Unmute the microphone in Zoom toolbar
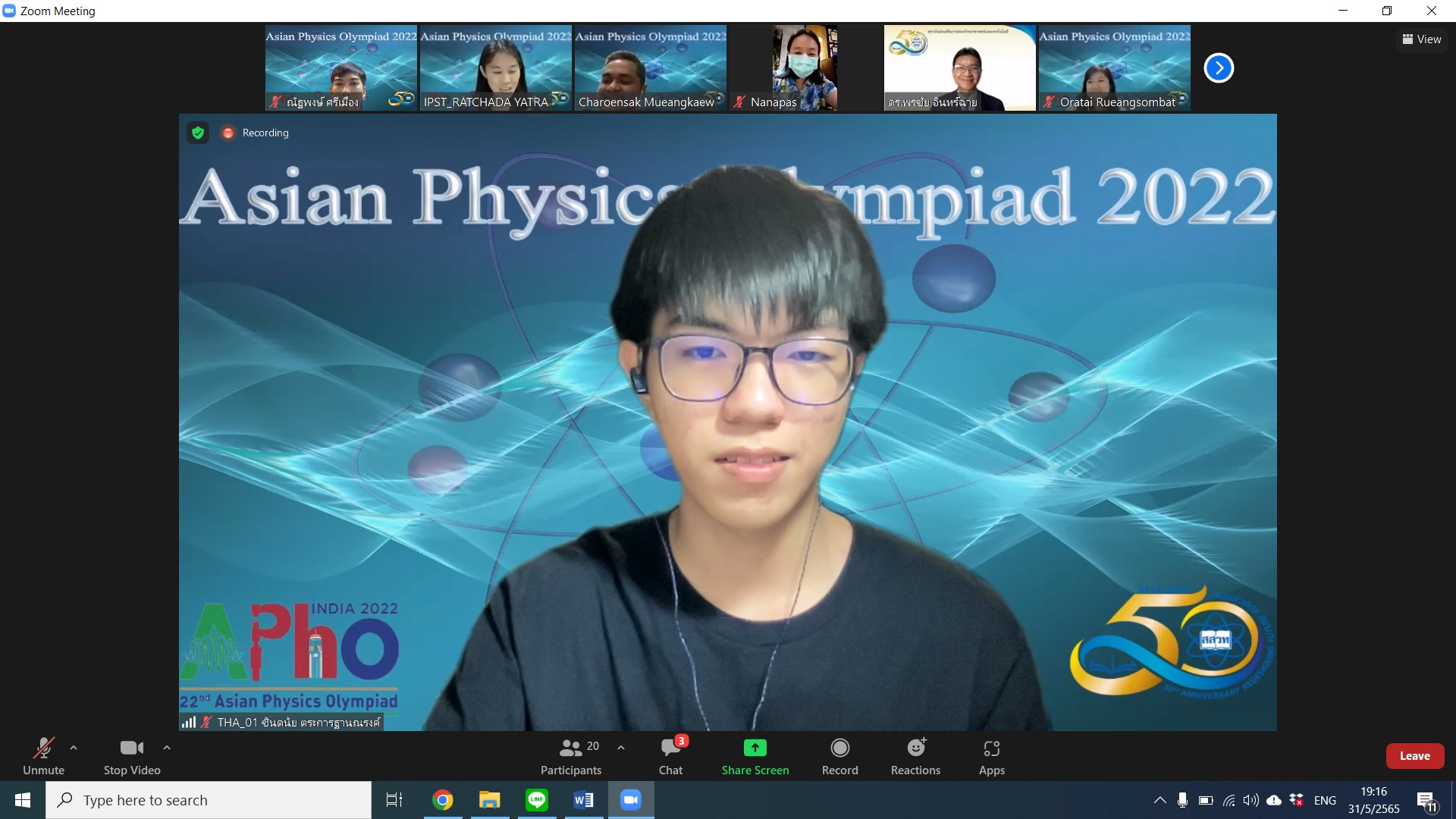The image size is (1456, 819). coord(43,756)
